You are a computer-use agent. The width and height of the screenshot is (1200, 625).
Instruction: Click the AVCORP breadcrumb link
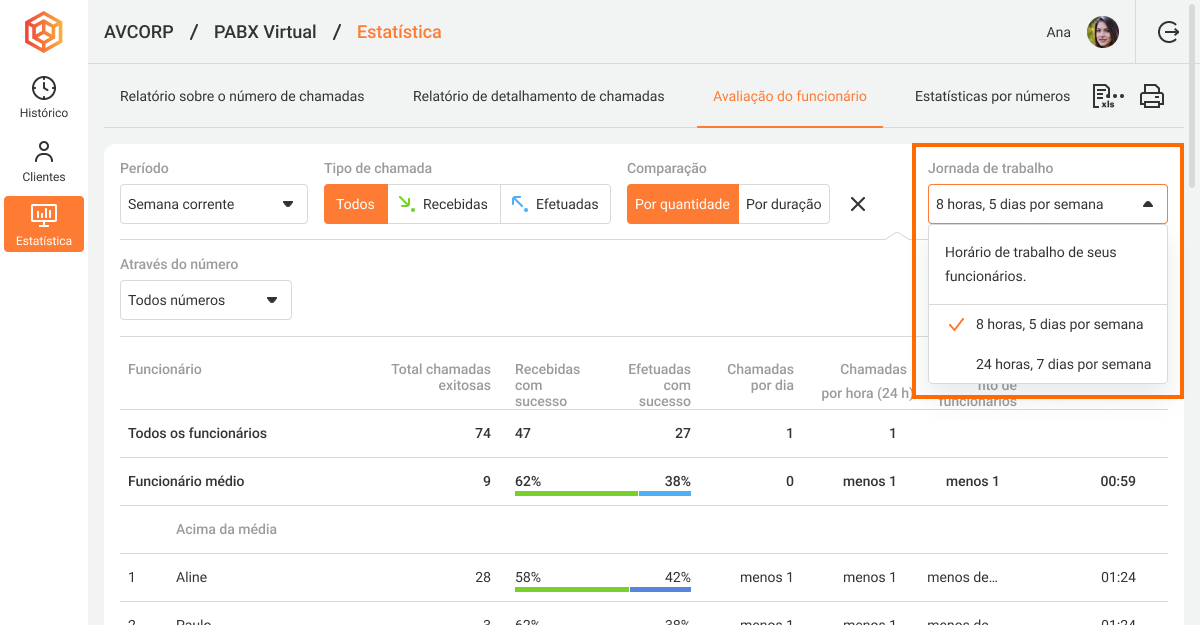(139, 32)
